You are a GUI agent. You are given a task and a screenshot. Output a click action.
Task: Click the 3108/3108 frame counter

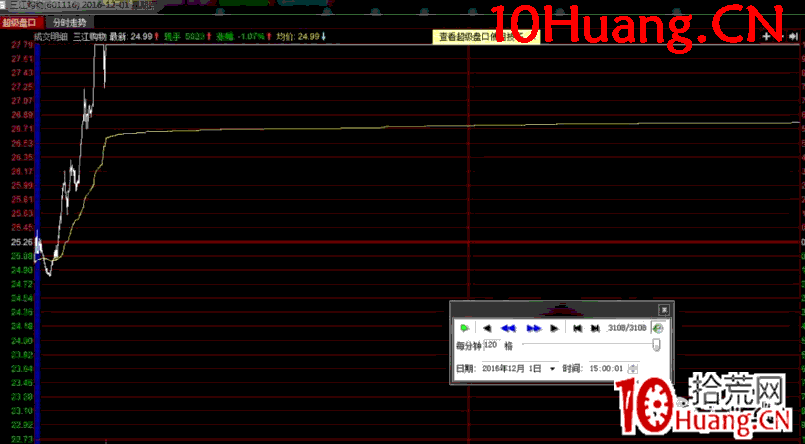pos(627,327)
